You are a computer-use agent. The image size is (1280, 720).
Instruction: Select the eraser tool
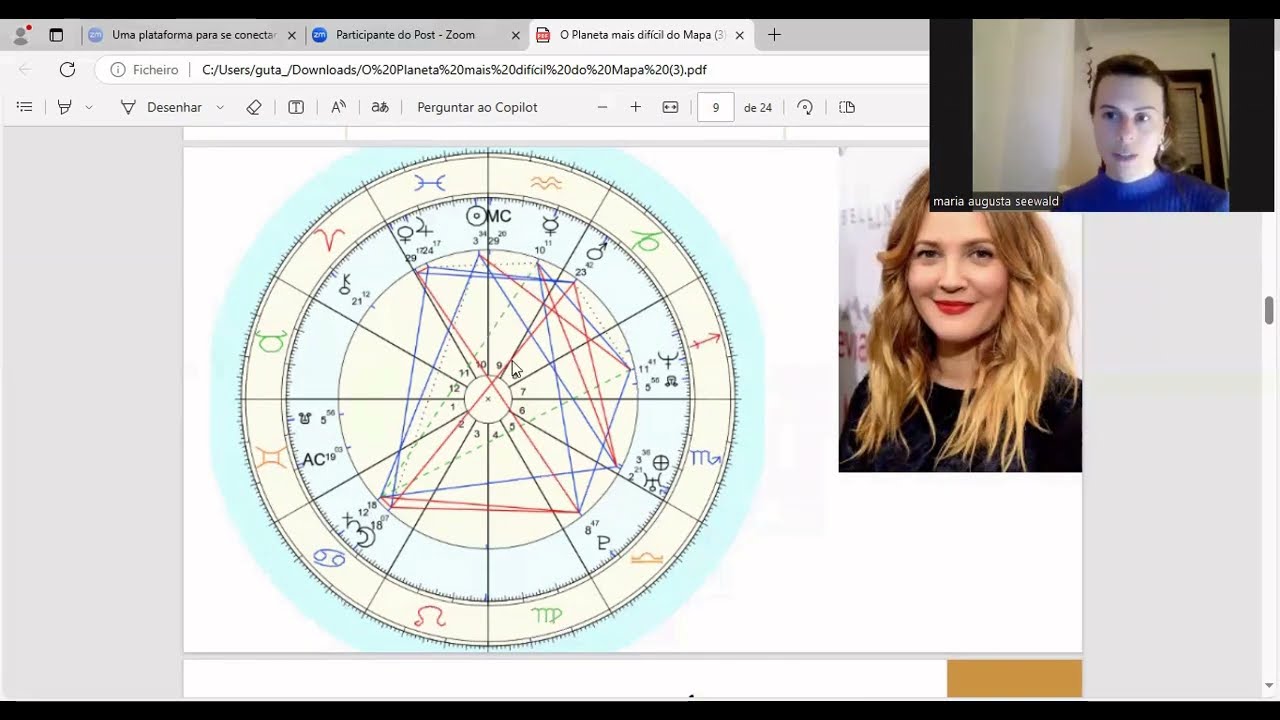254,107
